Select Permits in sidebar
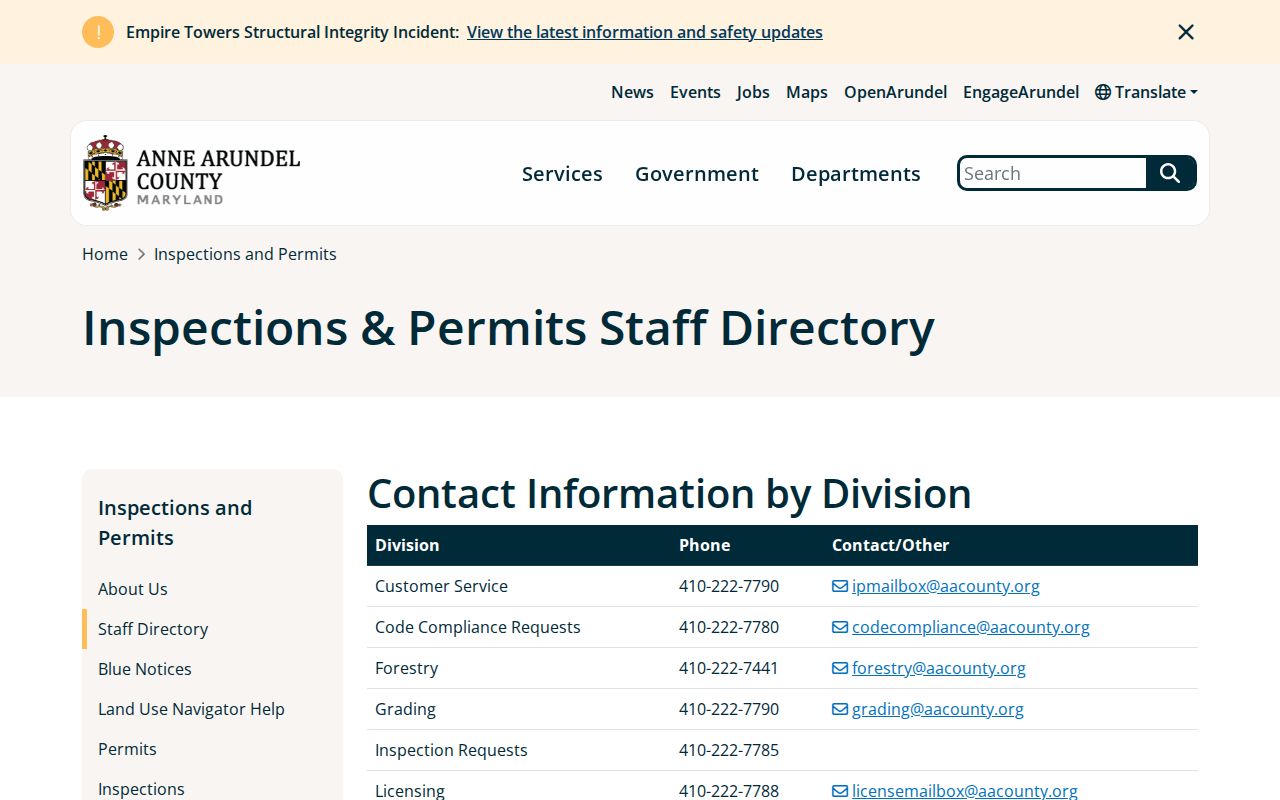This screenshot has width=1280, height=800. [127, 749]
